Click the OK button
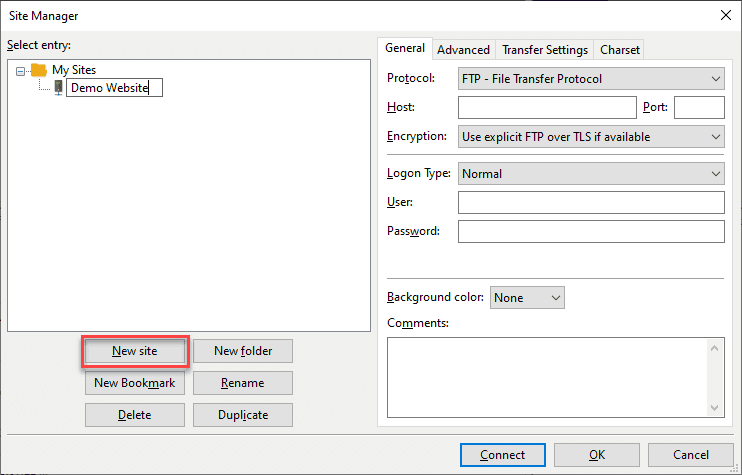Screen dimensions: 742x475 point(597,455)
